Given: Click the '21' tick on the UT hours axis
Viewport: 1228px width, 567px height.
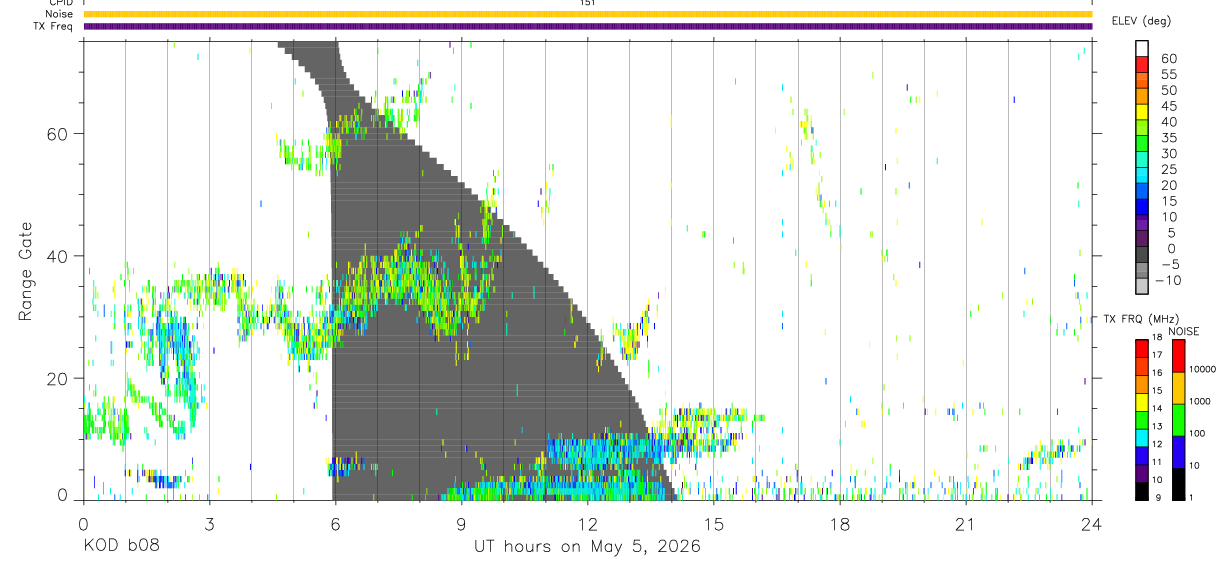Looking at the screenshot, I should pos(966,523).
